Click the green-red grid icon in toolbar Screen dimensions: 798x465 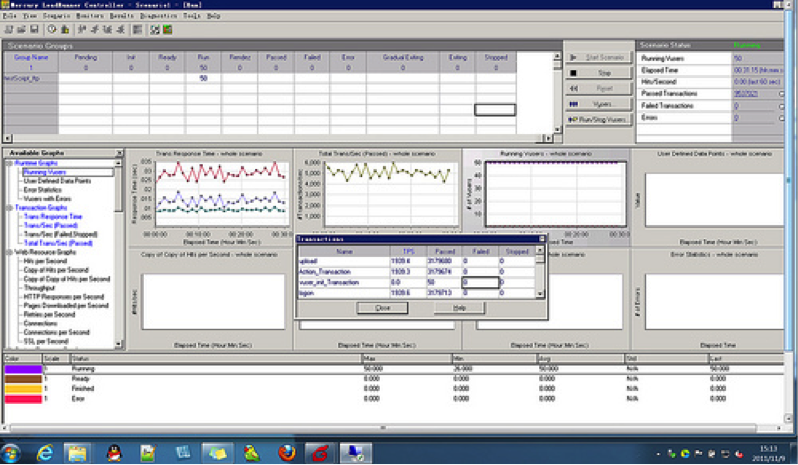(167, 30)
